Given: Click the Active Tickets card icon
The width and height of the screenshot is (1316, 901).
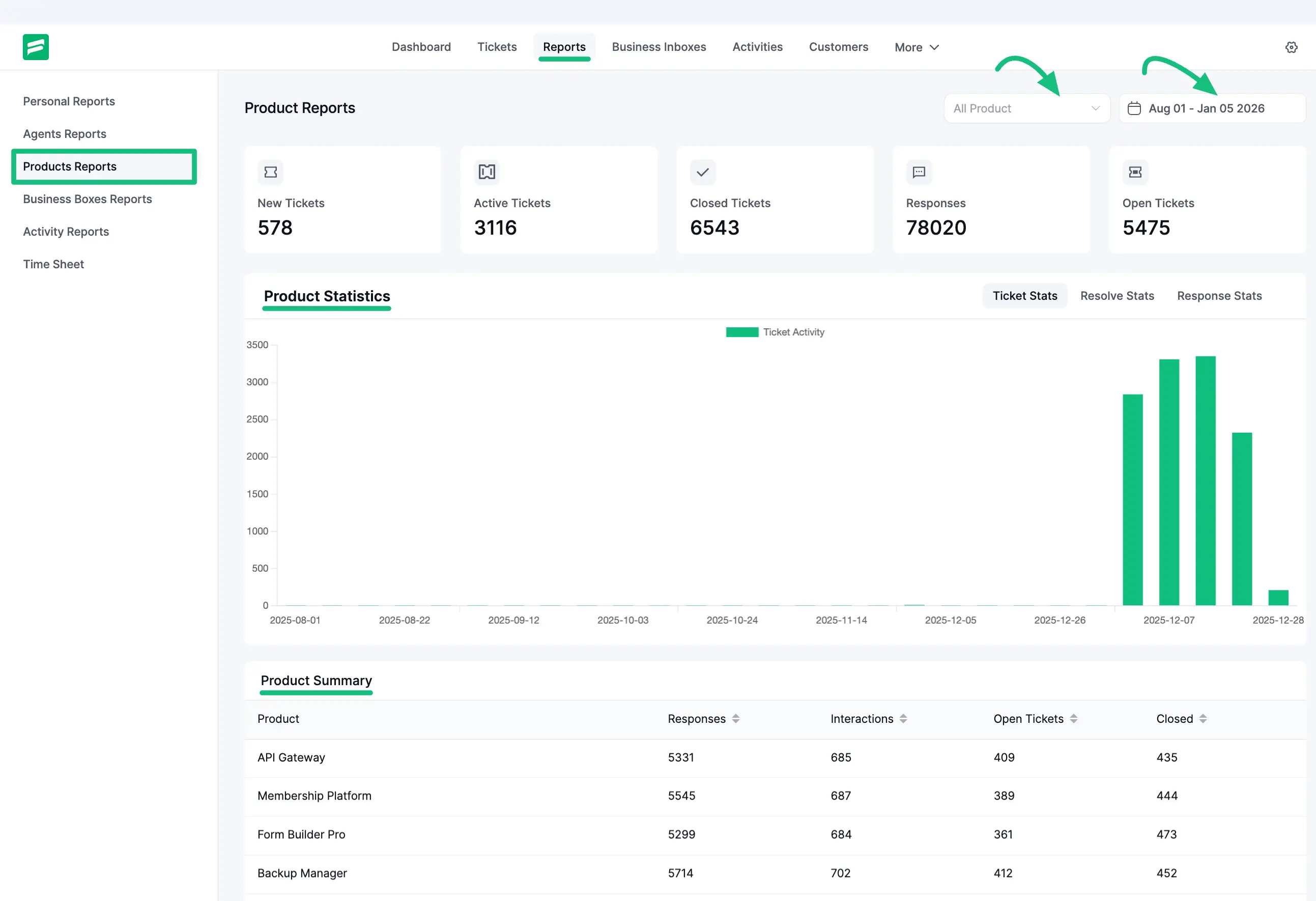Looking at the screenshot, I should coord(487,172).
